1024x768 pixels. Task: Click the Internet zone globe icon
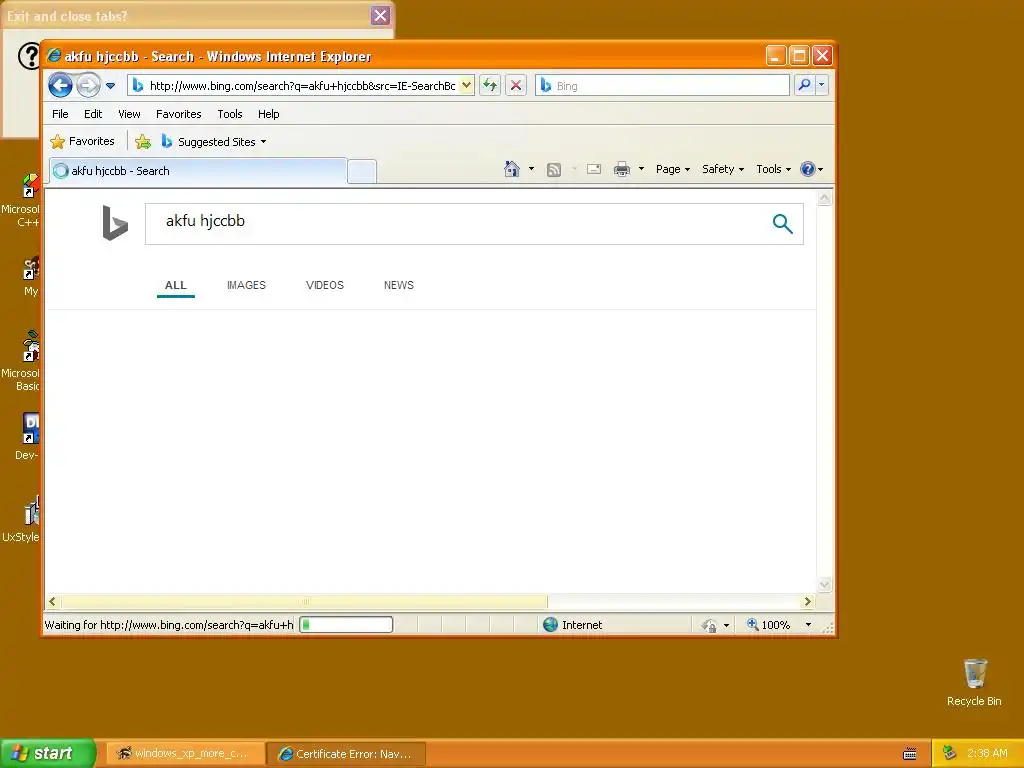tap(551, 625)
